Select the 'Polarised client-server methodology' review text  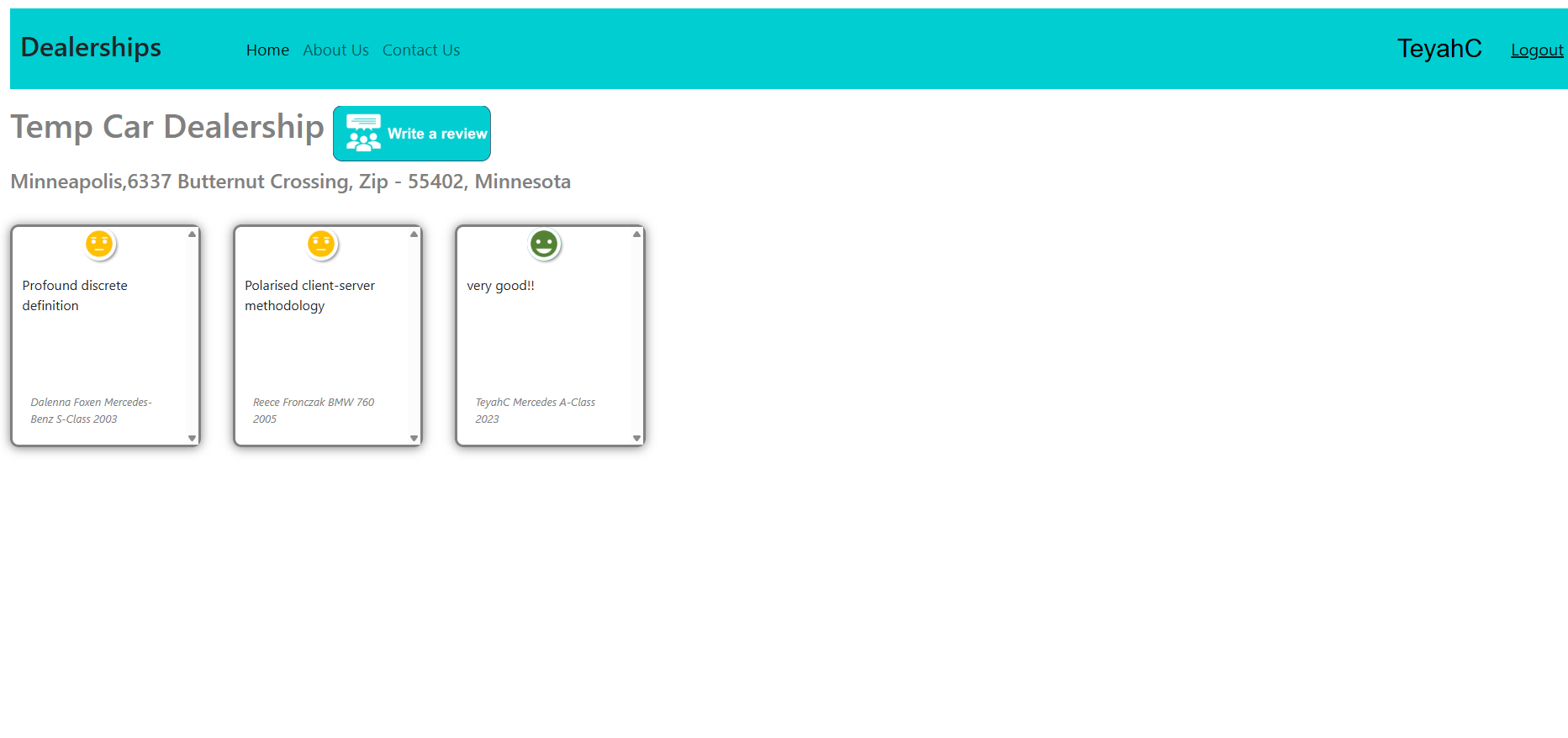click(x=309, y=296)
